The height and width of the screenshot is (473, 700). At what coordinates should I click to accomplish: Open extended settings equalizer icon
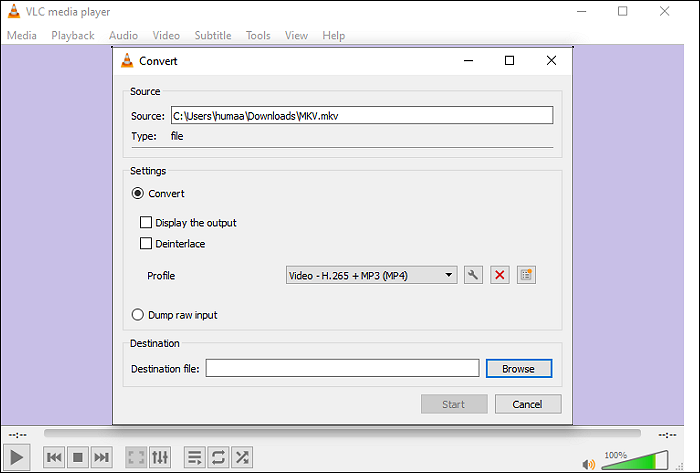click(x=160, y=457)
